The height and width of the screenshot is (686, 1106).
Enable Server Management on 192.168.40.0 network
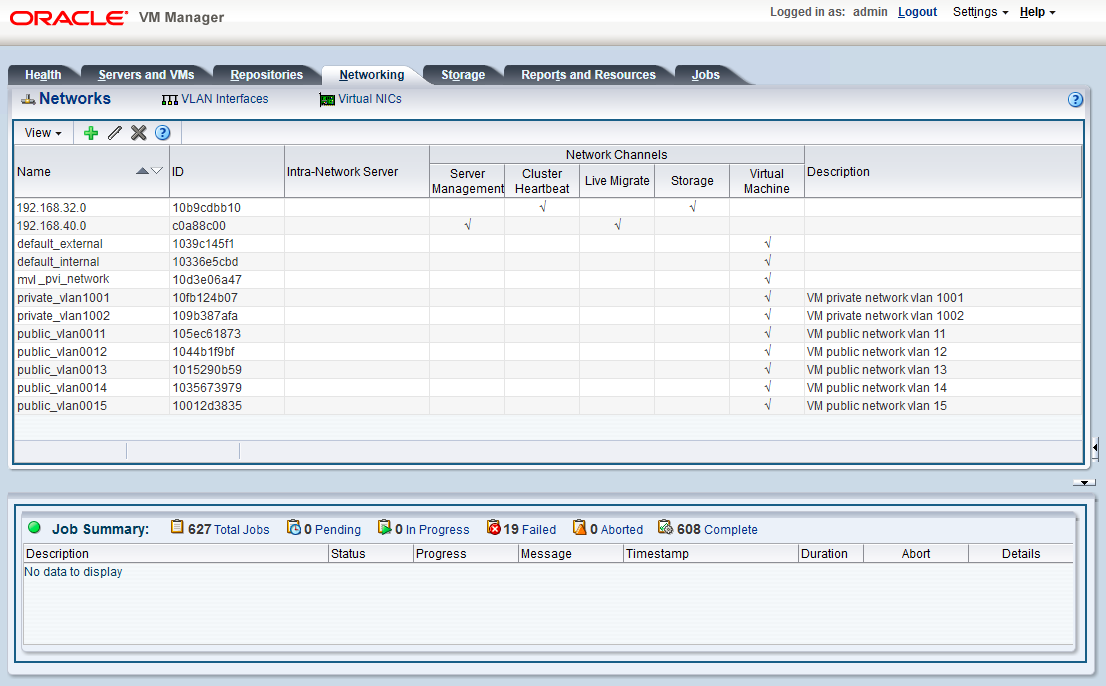click(467, 225)
